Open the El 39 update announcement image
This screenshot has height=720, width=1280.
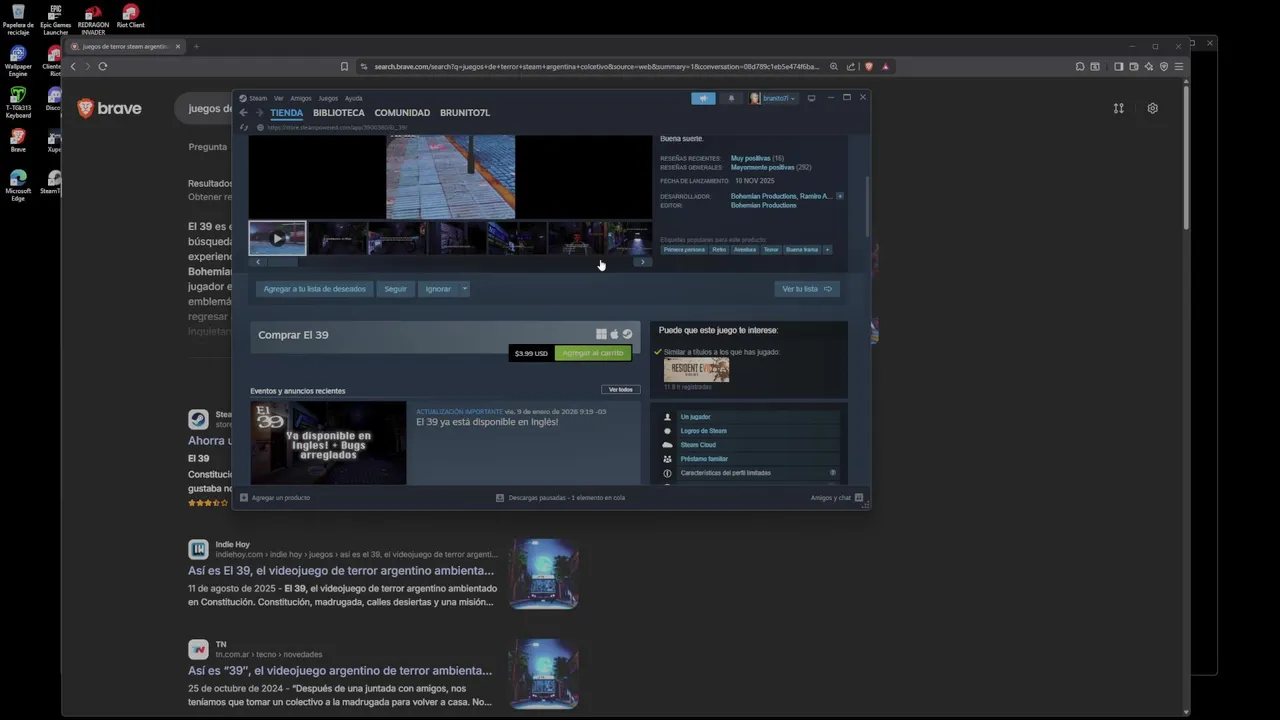(328, 443)
